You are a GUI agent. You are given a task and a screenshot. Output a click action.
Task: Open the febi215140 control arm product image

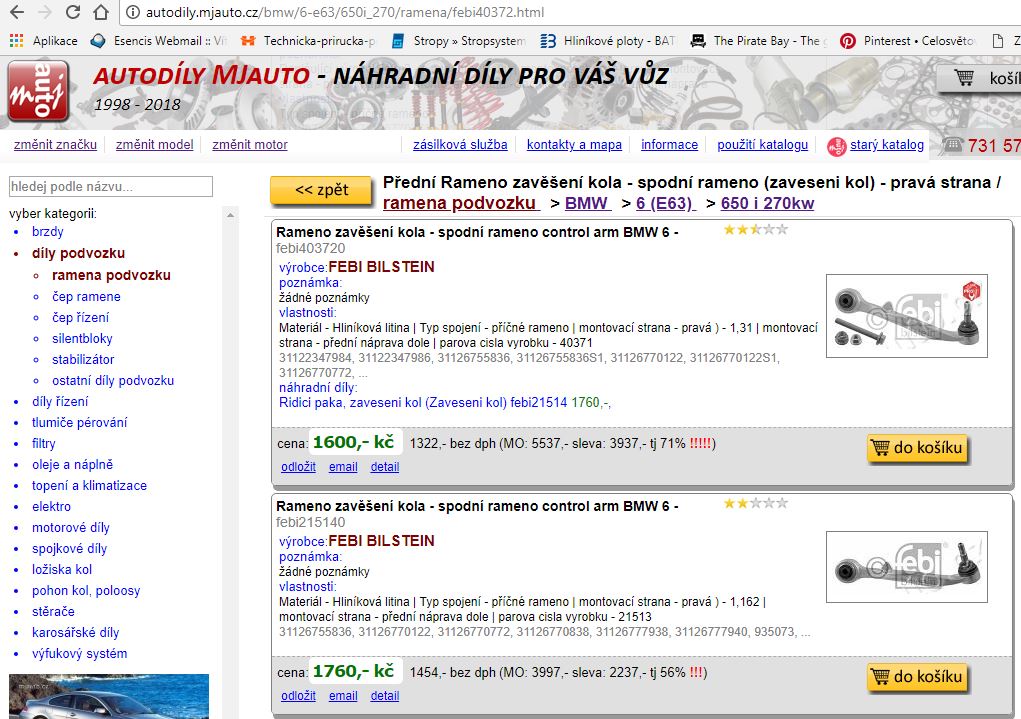pyautogui.click(x=906, y=567)
